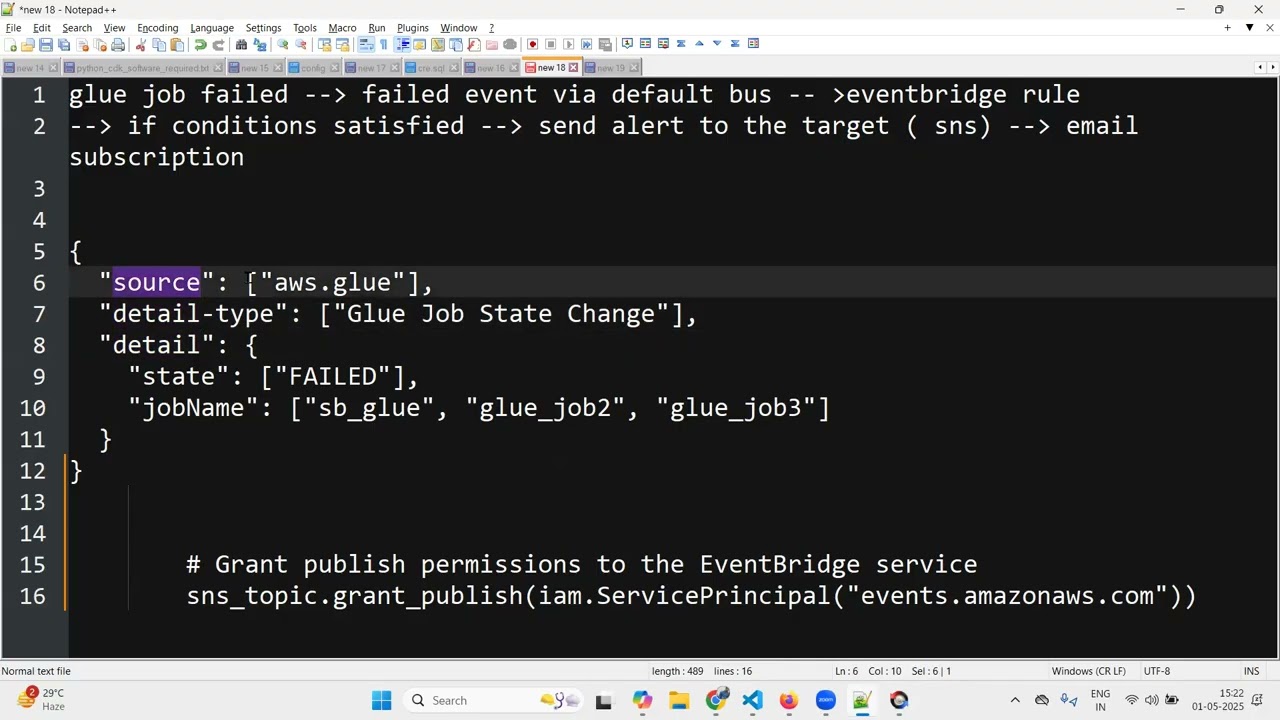Switch to the cre.sql tab

point(431,68)
